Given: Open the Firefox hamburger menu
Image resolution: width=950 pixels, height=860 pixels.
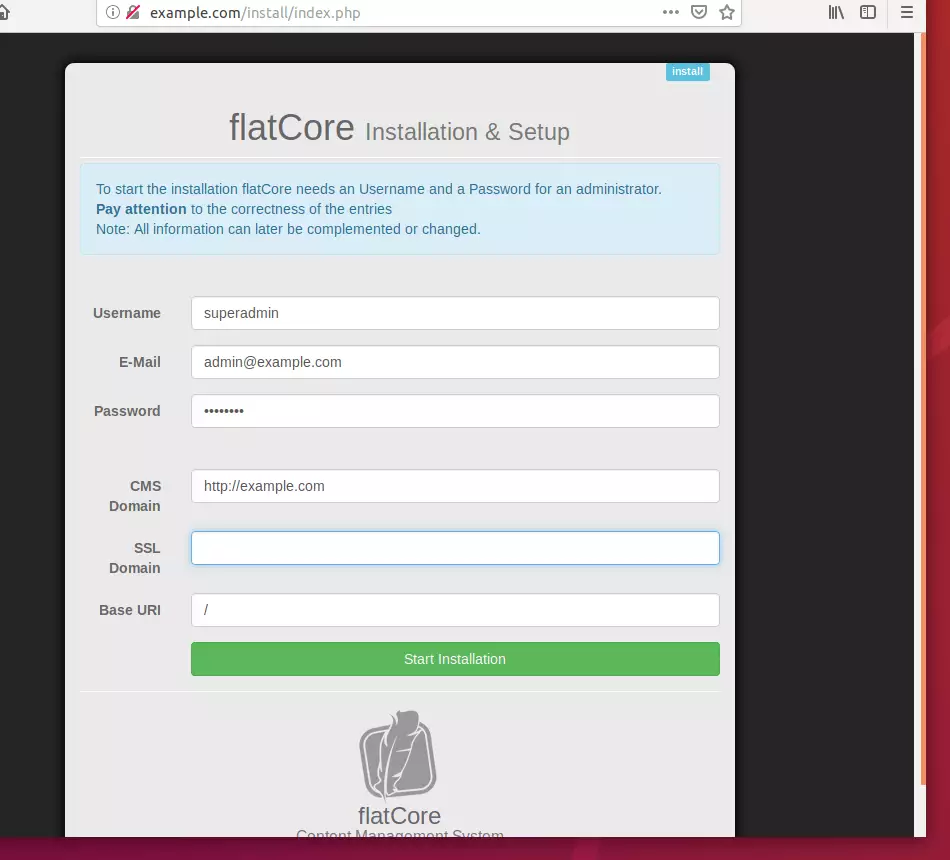Looking at the screenshot, I should [x=907, y=12].
